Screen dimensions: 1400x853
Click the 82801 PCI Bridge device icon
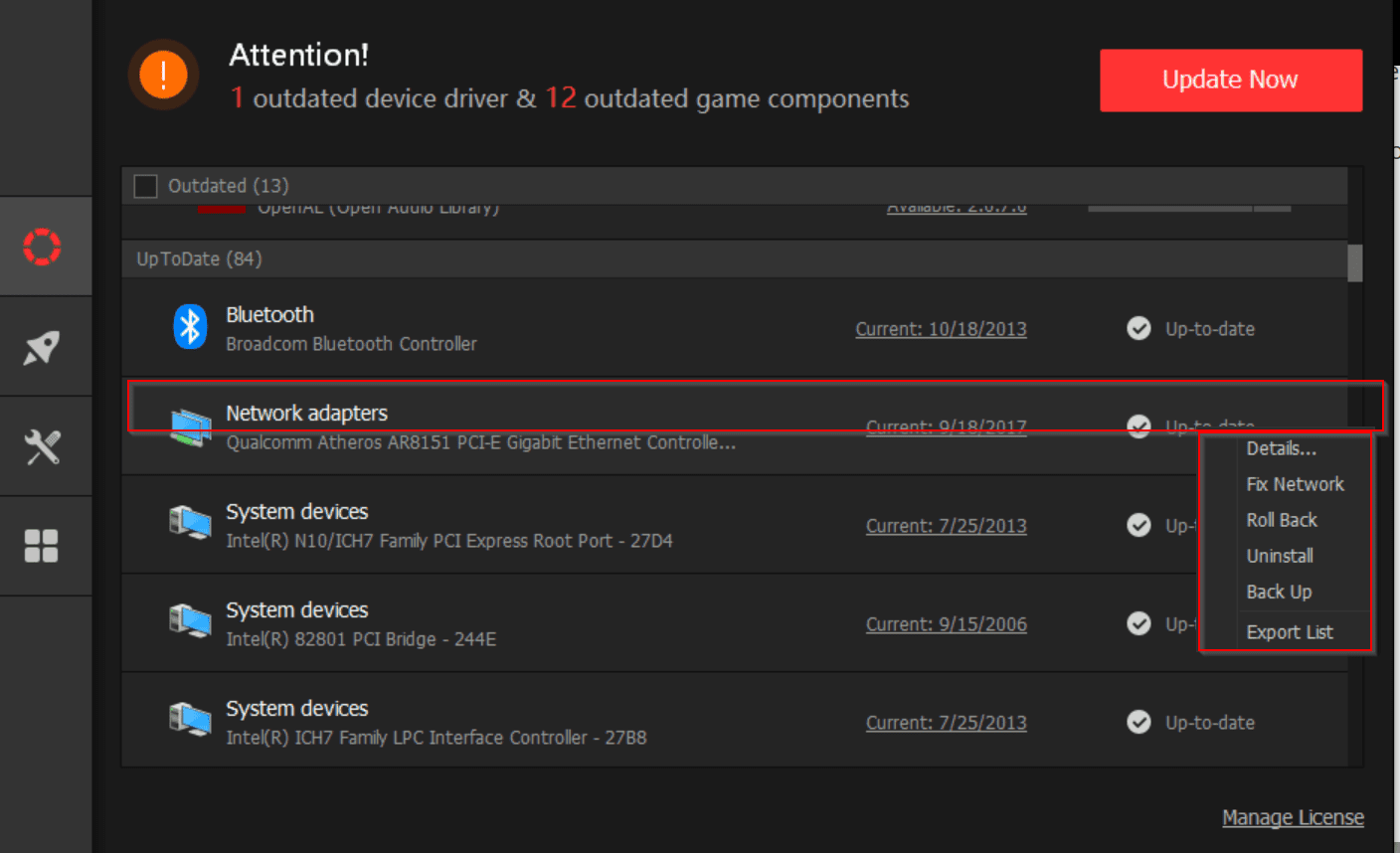[190, 622]
